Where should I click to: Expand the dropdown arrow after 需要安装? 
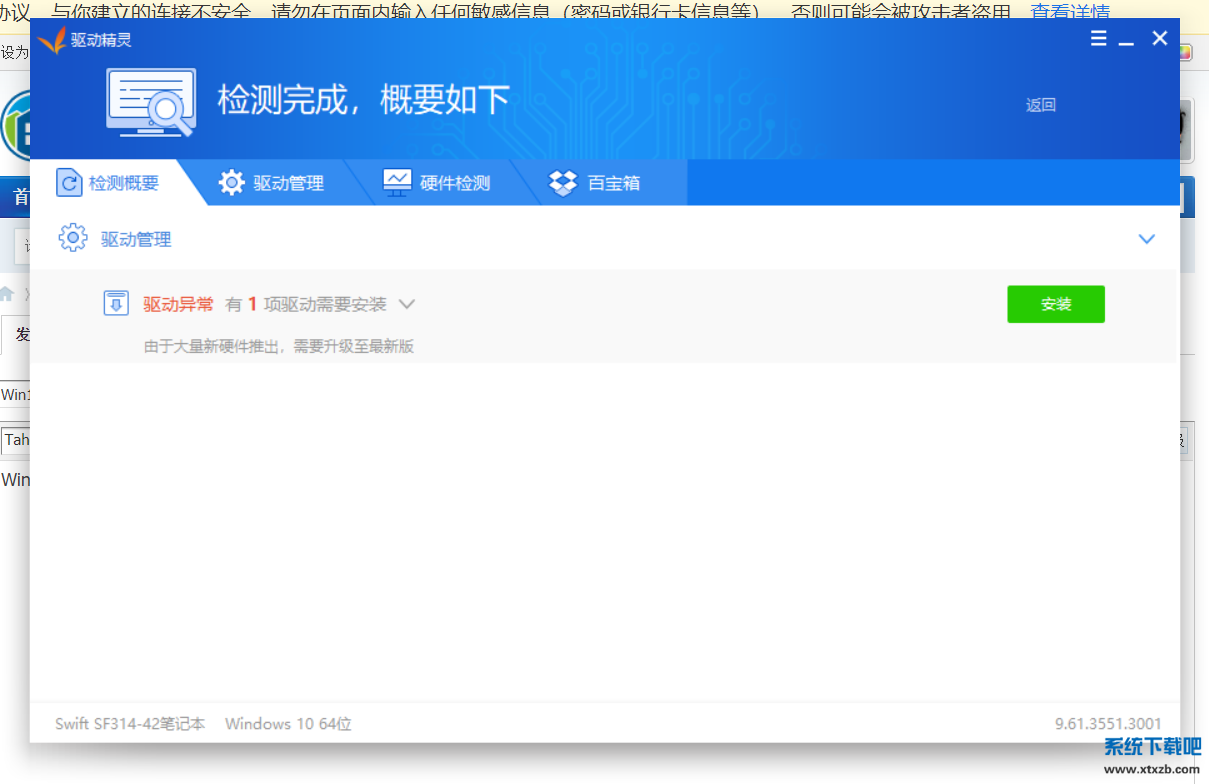coord(406,304)
